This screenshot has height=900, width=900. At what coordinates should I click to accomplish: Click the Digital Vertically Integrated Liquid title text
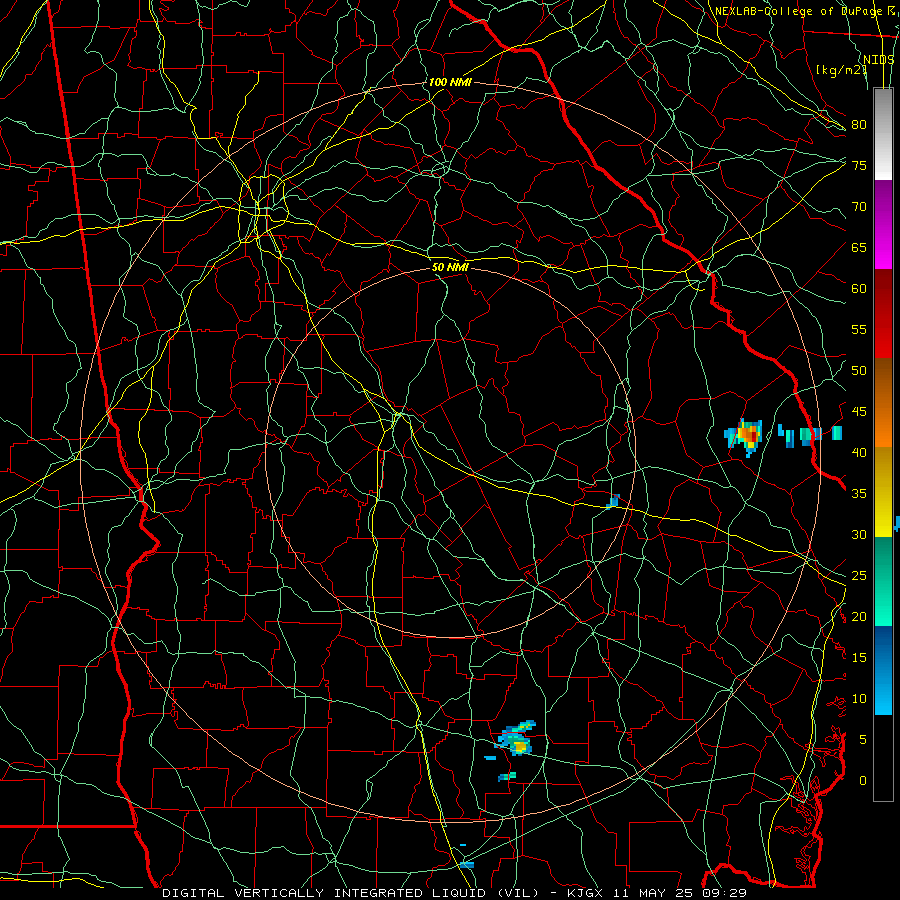coord(350,893)
